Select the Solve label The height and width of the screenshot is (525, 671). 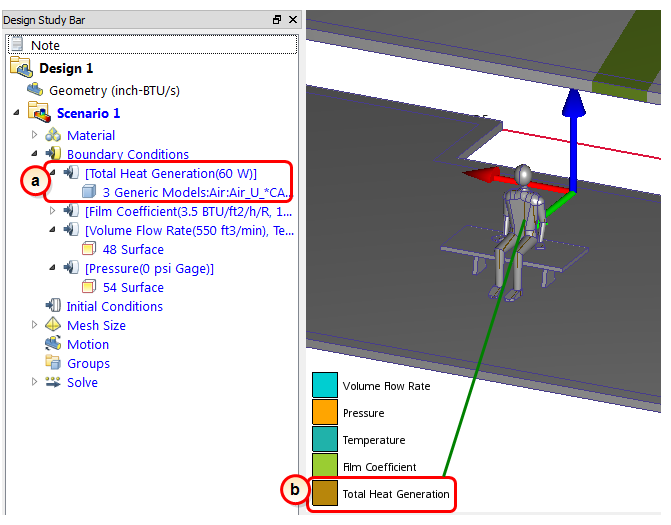(82, 382)
